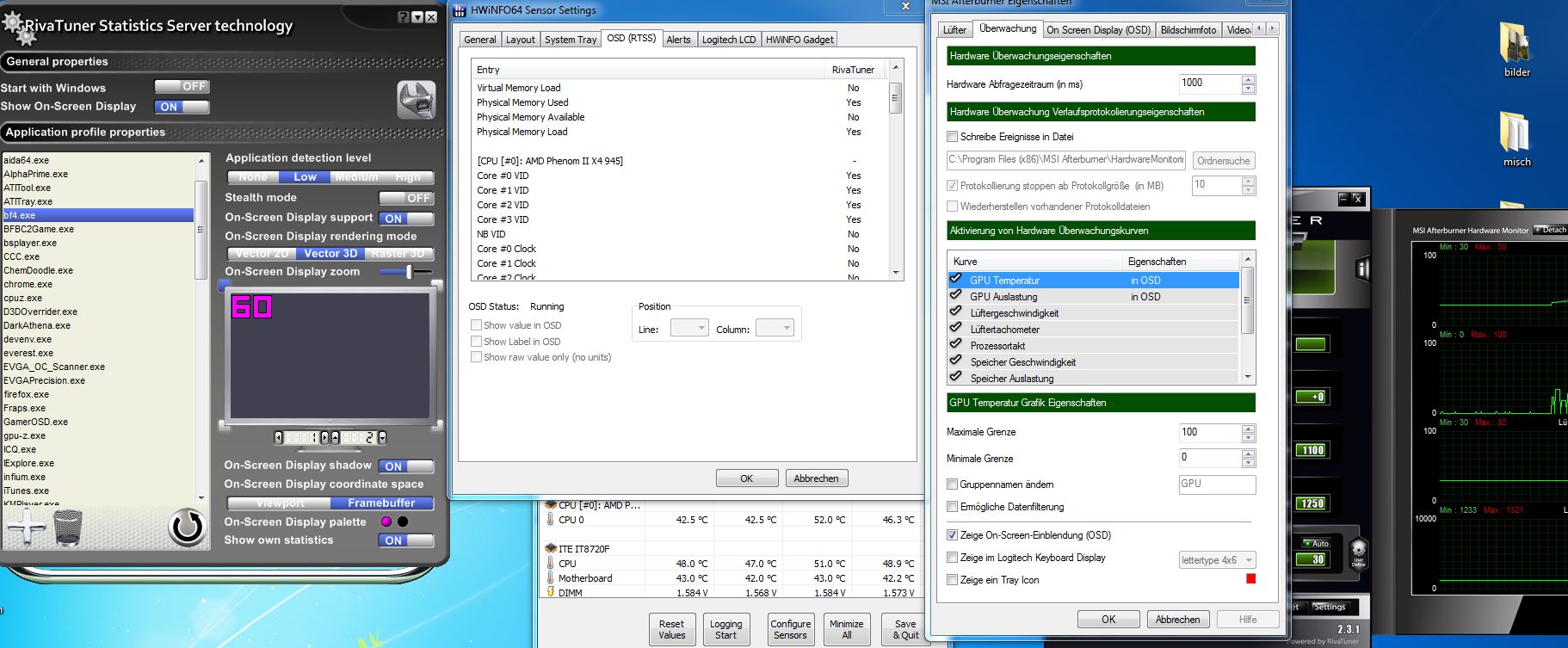1568x648 pixels.
Task: Click the DIMM voltage sensor icon
Action: [550, 592]
